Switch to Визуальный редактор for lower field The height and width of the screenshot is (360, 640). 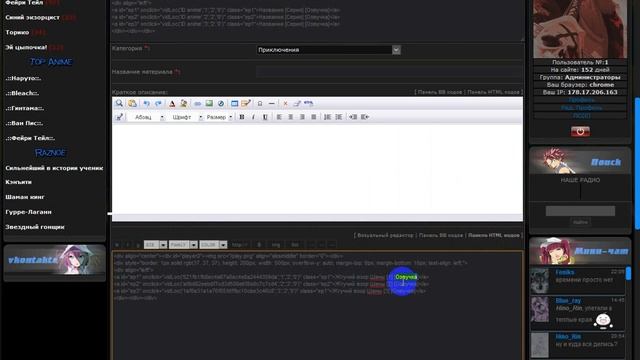(x=385, y=236)
